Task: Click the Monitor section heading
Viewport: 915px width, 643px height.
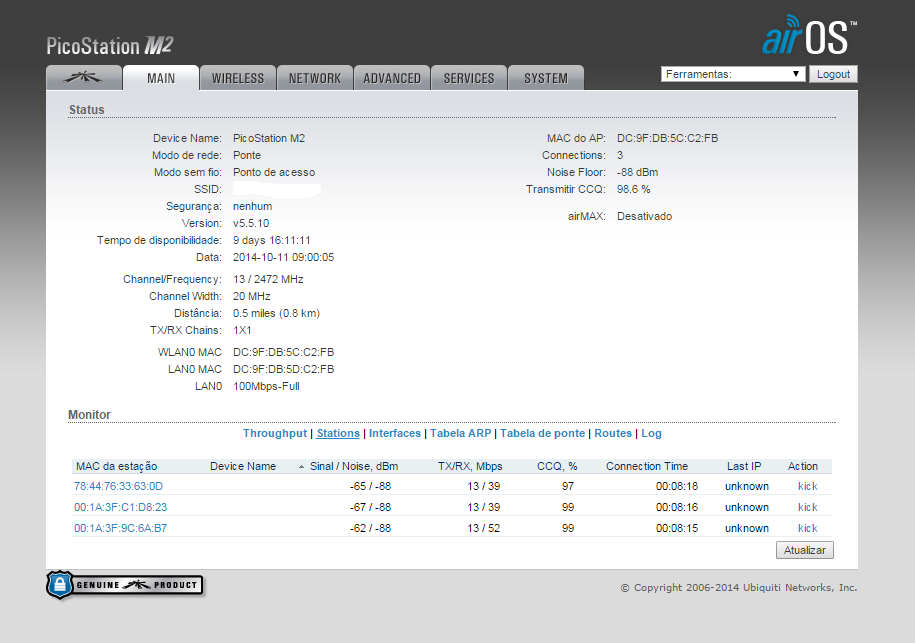Action: [89, 415]
